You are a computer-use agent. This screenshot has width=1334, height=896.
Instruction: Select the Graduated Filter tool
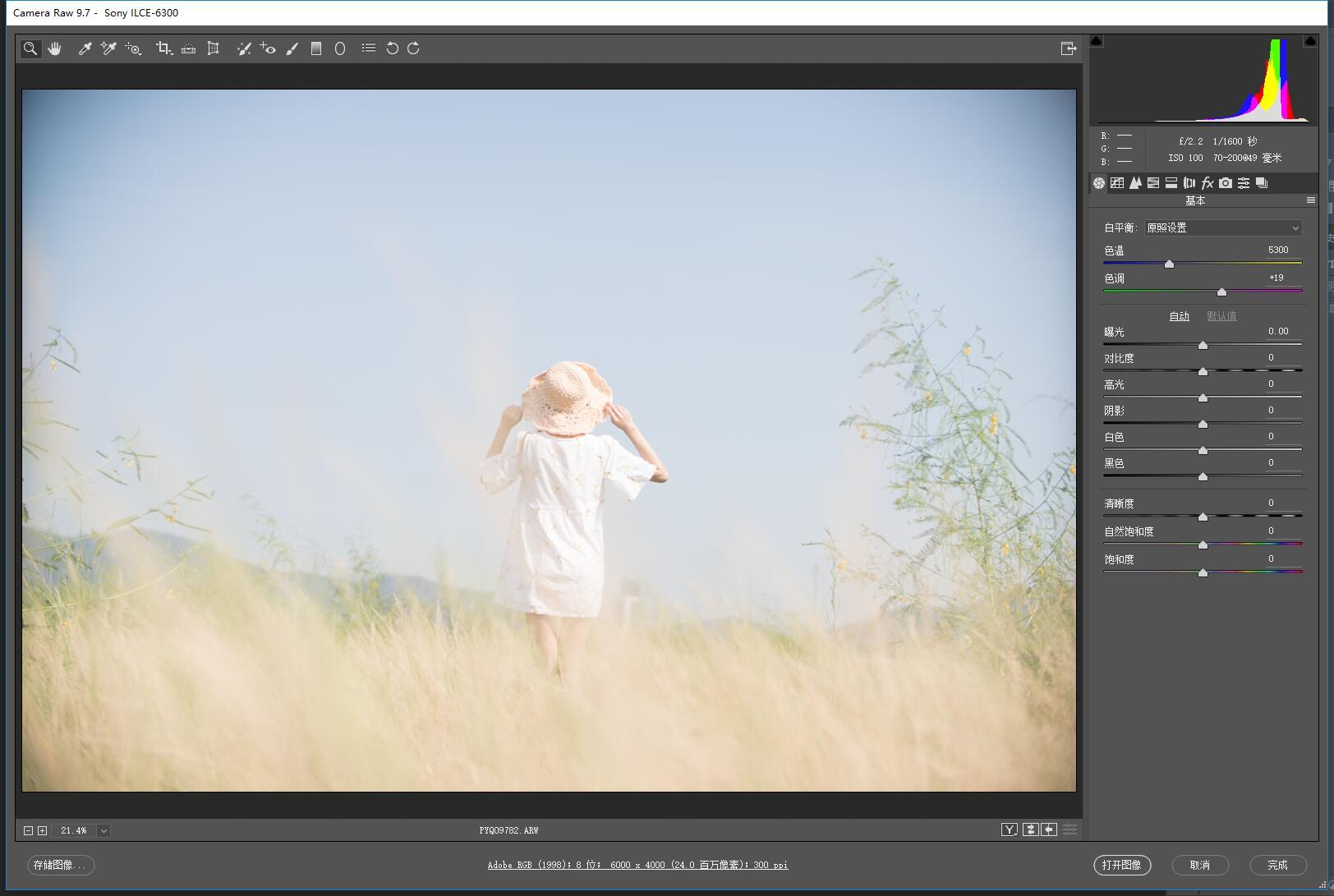(x=315, y=48)
